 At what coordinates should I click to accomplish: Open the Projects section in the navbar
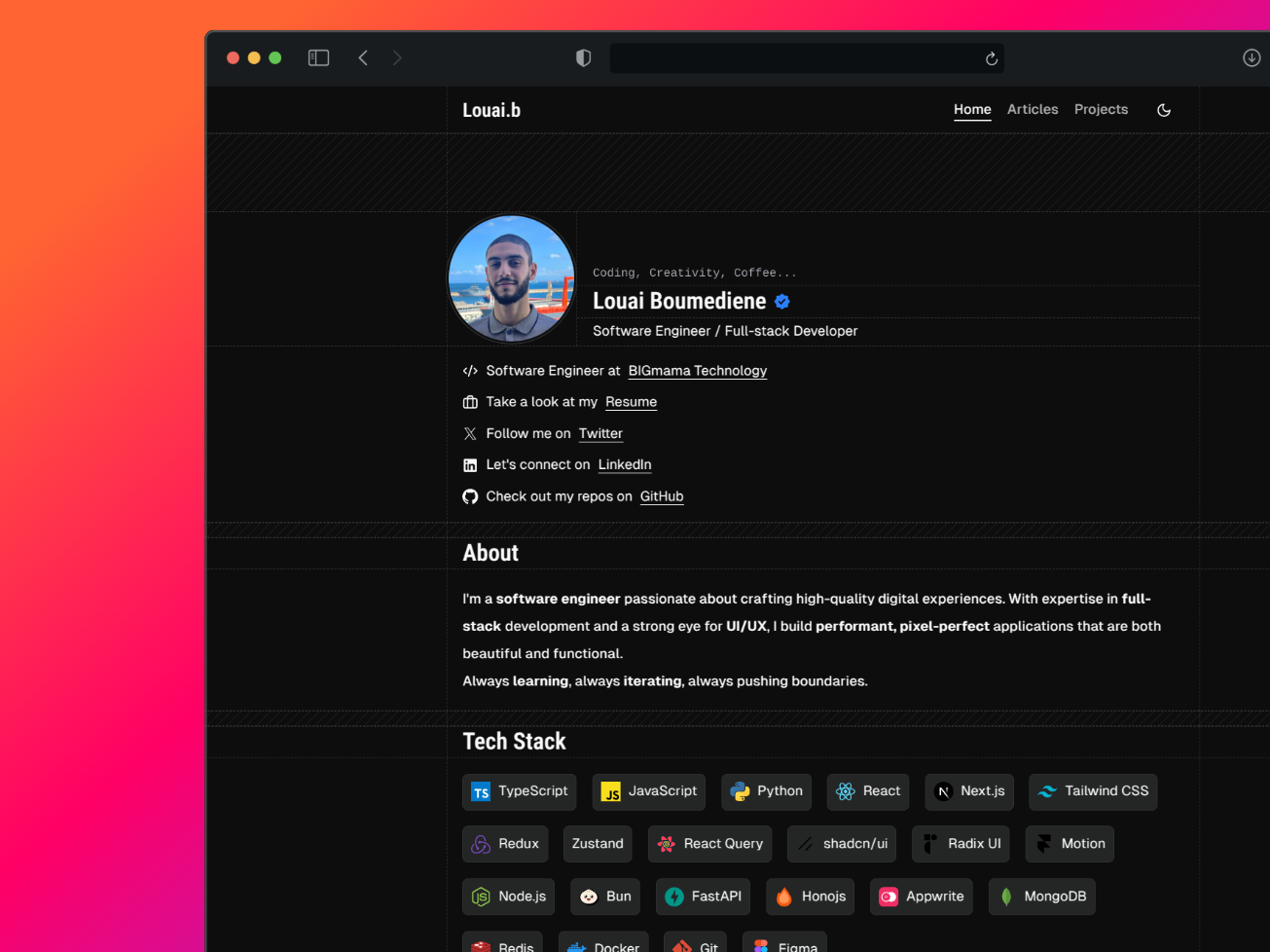click(x=1101, y=109)
